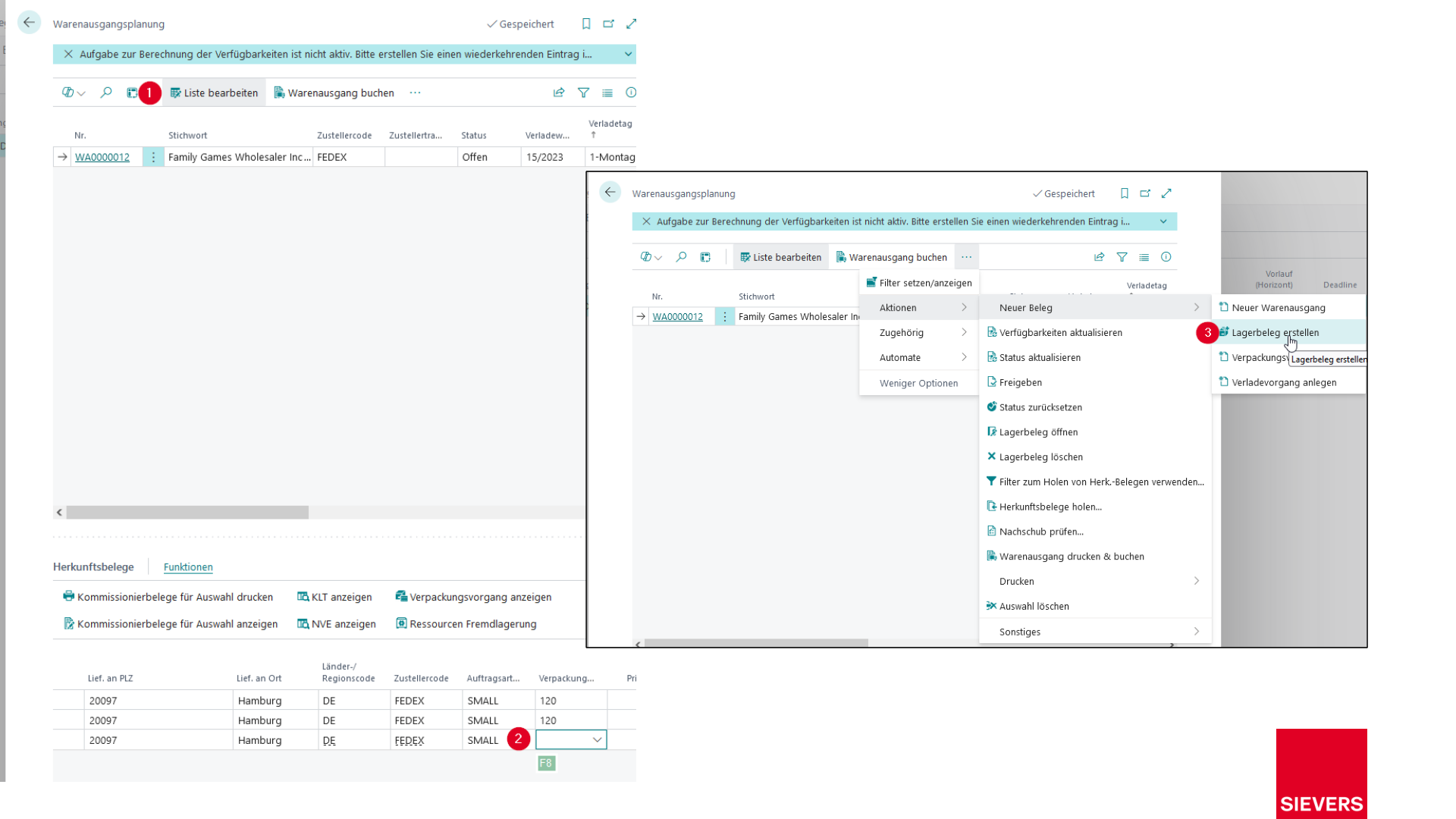The width and height of the screenshot is (1456, 819).
Task: Sort by the Verladetag column header in left window
Action: point(610,124)
